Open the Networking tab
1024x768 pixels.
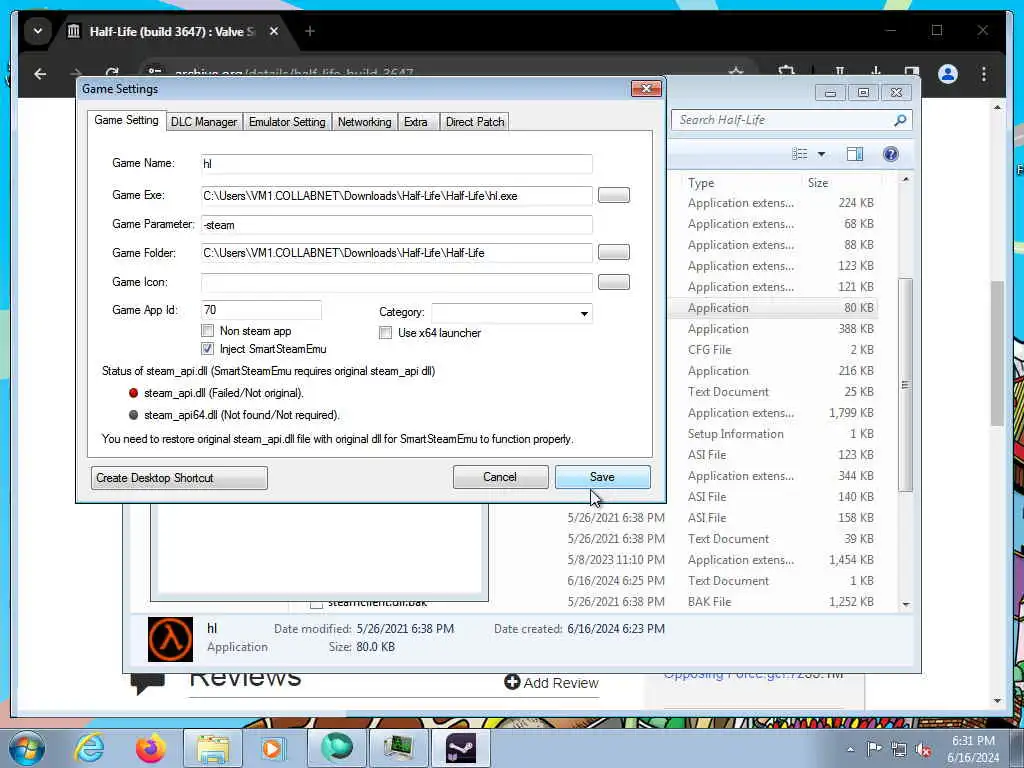click(x=364, y=122)
